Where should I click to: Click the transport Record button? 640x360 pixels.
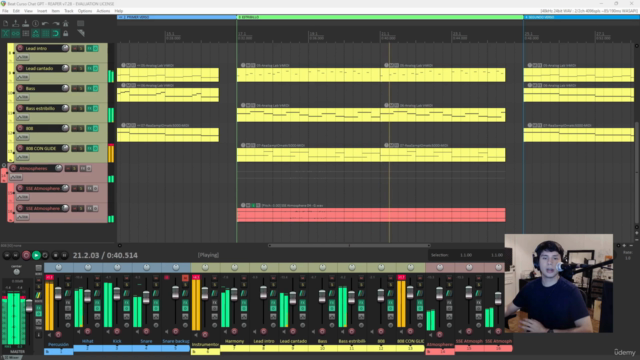[26, 255]
